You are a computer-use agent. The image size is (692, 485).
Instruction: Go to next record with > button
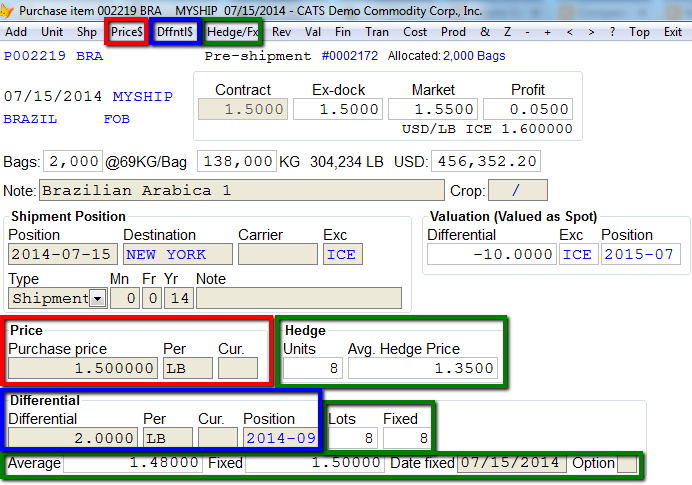coord(591,32)
